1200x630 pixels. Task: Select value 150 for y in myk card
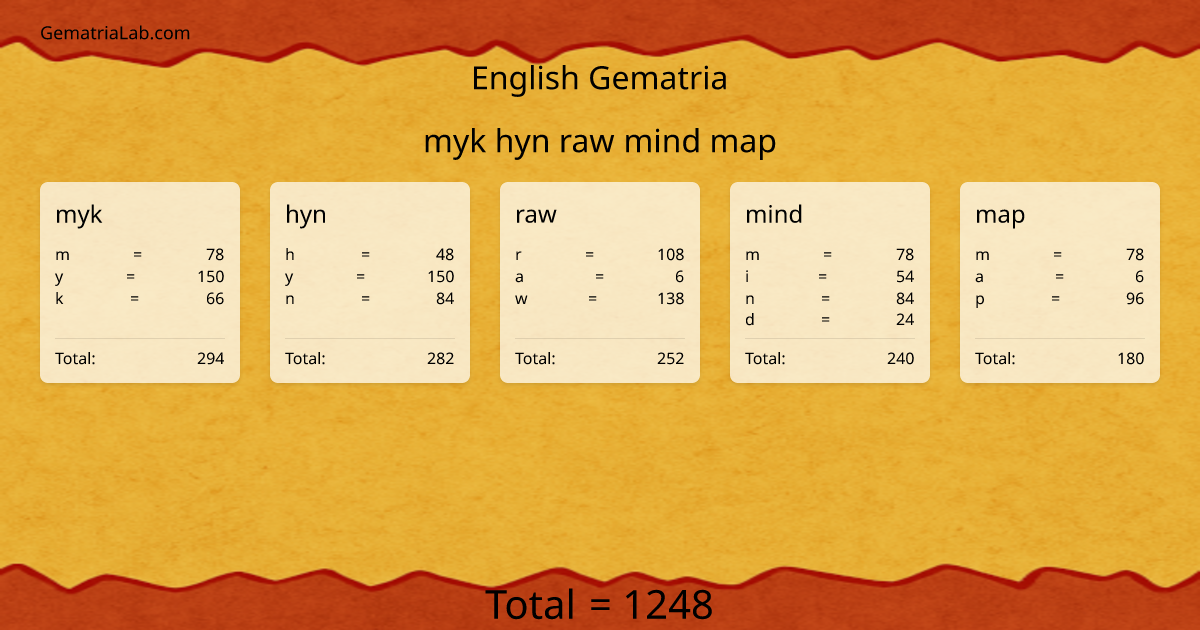(x=211, y=277)
